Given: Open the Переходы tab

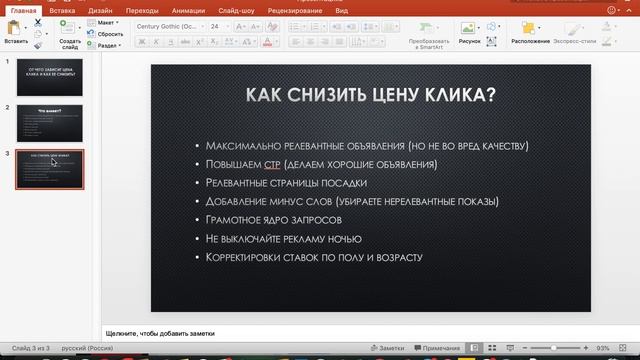Looking at the screenshot, I should coord(142,11).
